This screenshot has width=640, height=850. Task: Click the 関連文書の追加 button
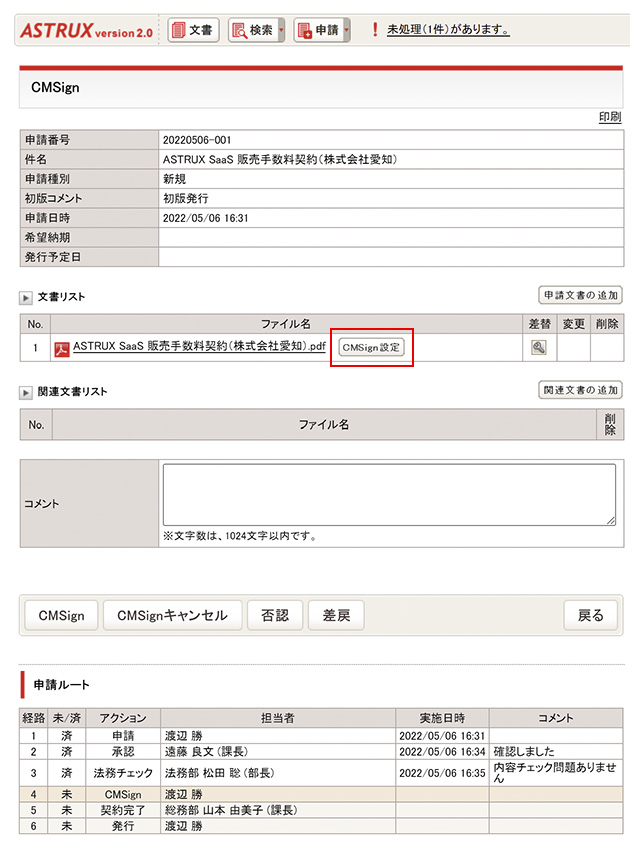[580, 390]
